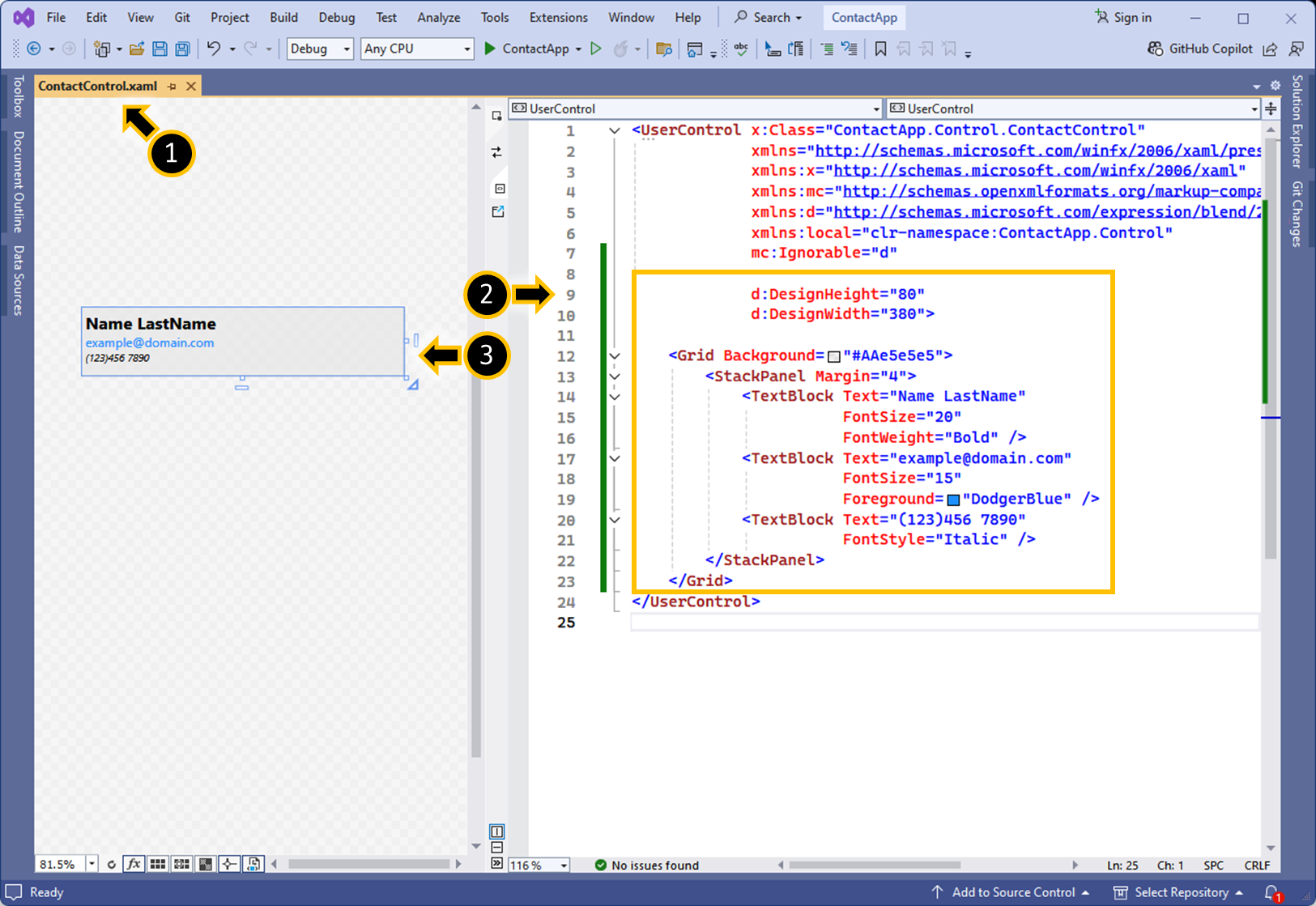Open the Build menu
Image resolution: width=1316 pixels, height=906 pixels.
pos(283,17)
